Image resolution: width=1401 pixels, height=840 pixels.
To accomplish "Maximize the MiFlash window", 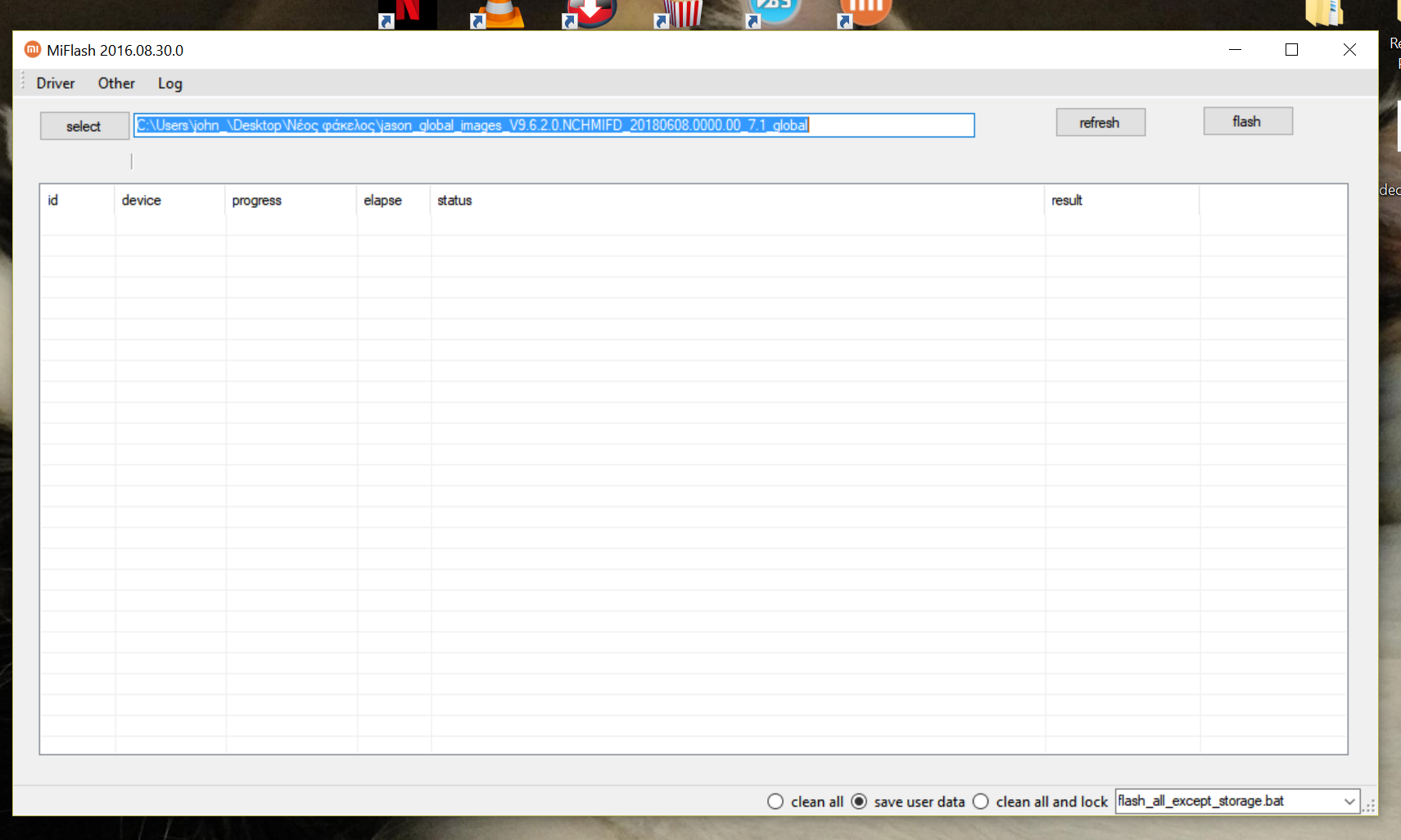I will pos(1292,50).
